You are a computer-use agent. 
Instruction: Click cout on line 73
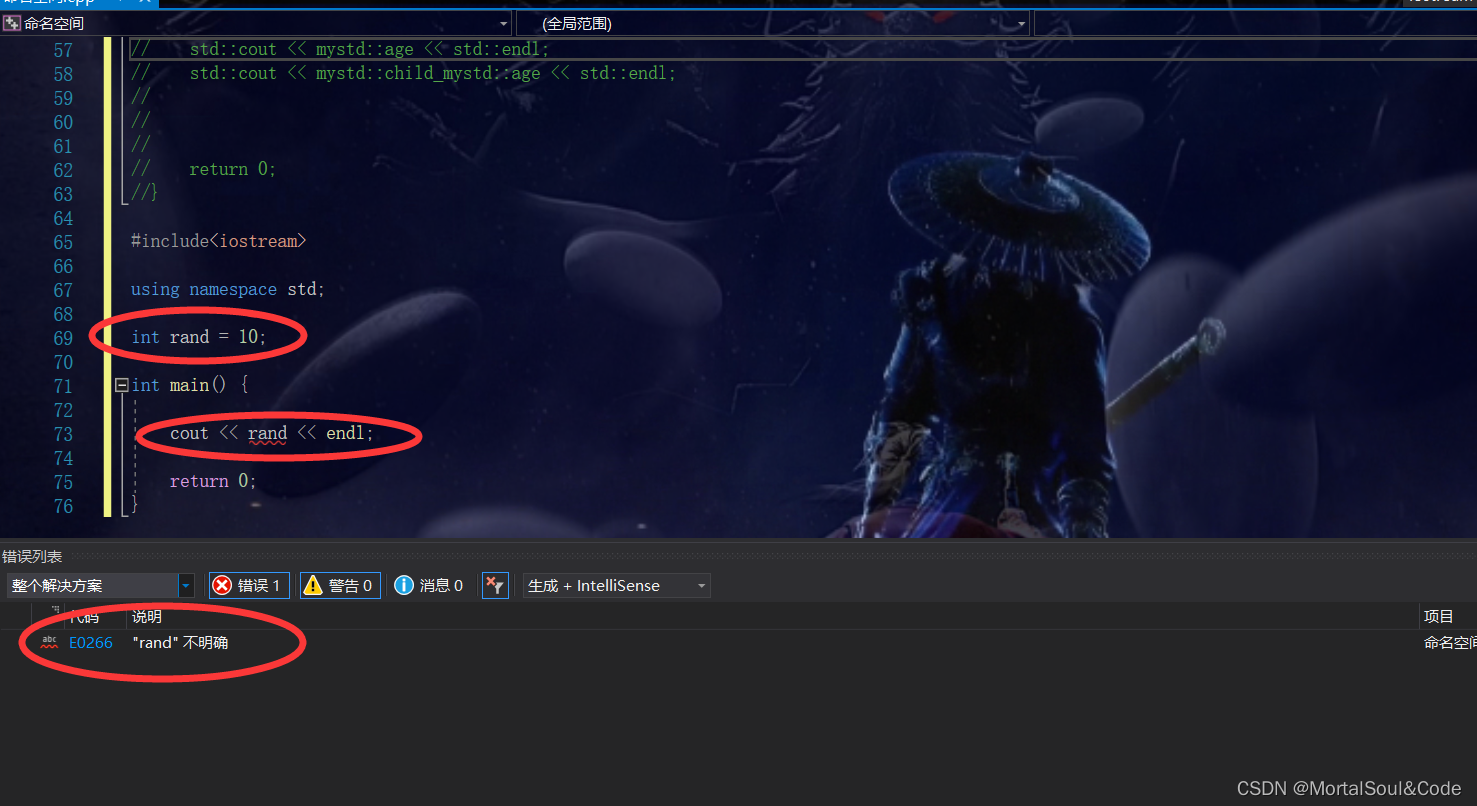189,433
